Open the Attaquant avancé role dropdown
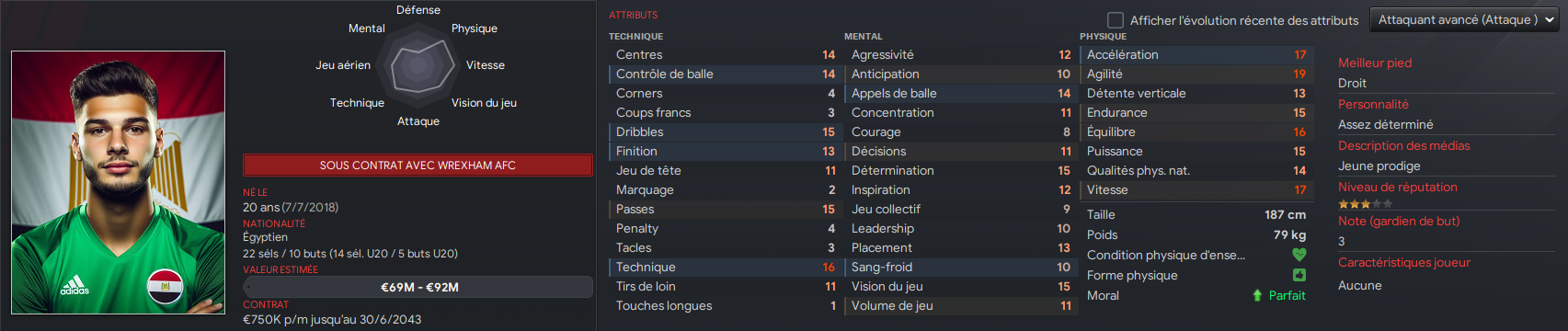The width and height of the screenshot is (1568, 331). 1465,20
